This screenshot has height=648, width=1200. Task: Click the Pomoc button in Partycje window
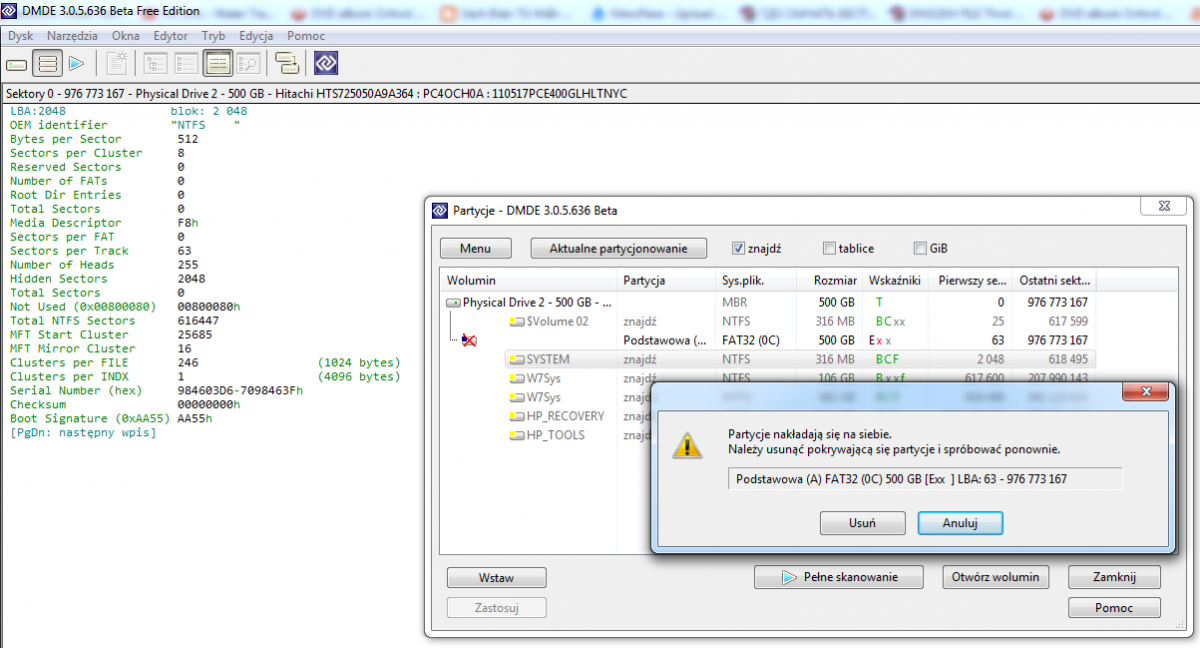tap(1114, 608)
